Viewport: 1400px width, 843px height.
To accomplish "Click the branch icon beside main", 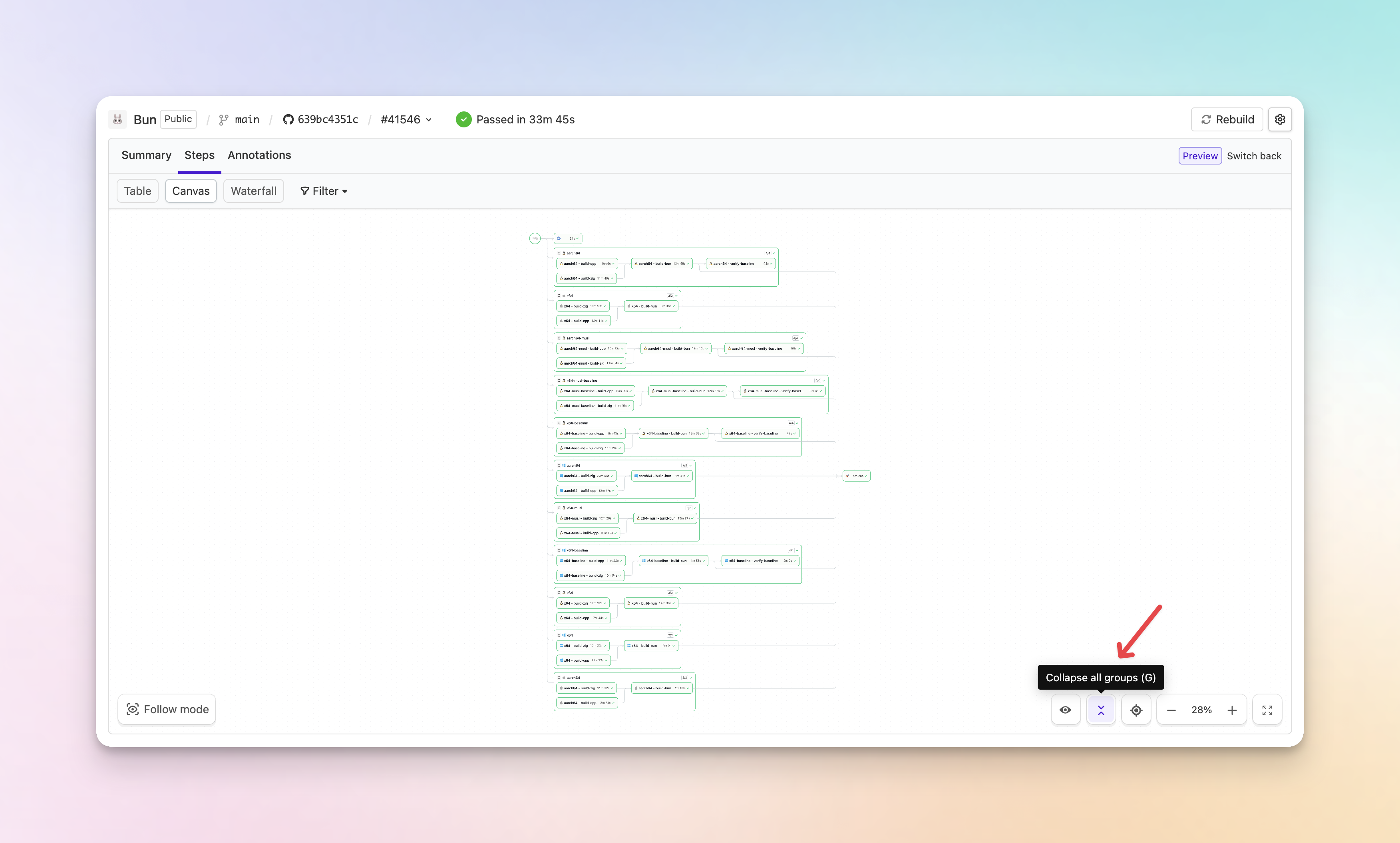I will [x=224, y=119].
